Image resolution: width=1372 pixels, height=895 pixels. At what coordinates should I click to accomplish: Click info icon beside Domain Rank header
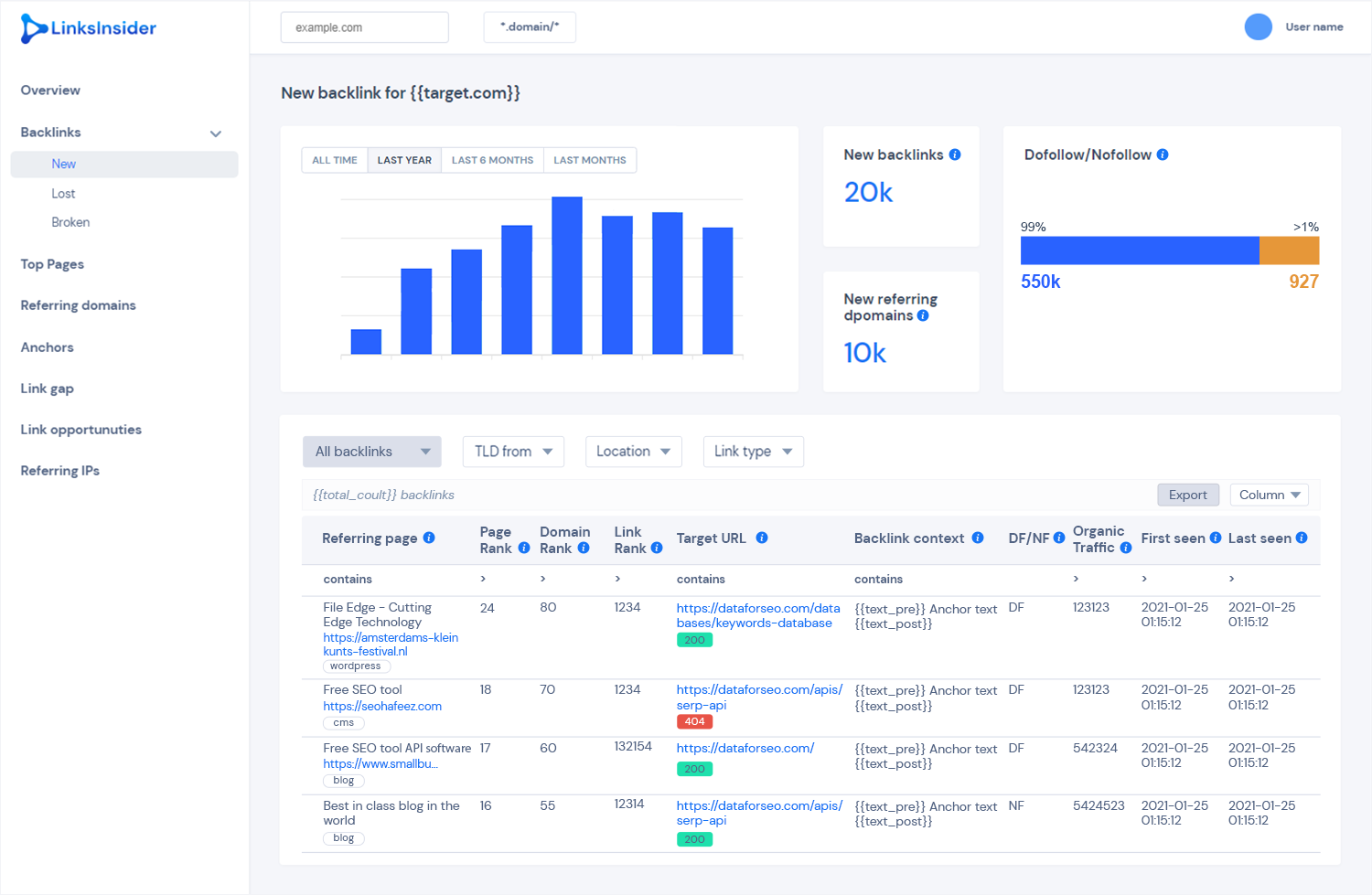[x=584, y=548]
